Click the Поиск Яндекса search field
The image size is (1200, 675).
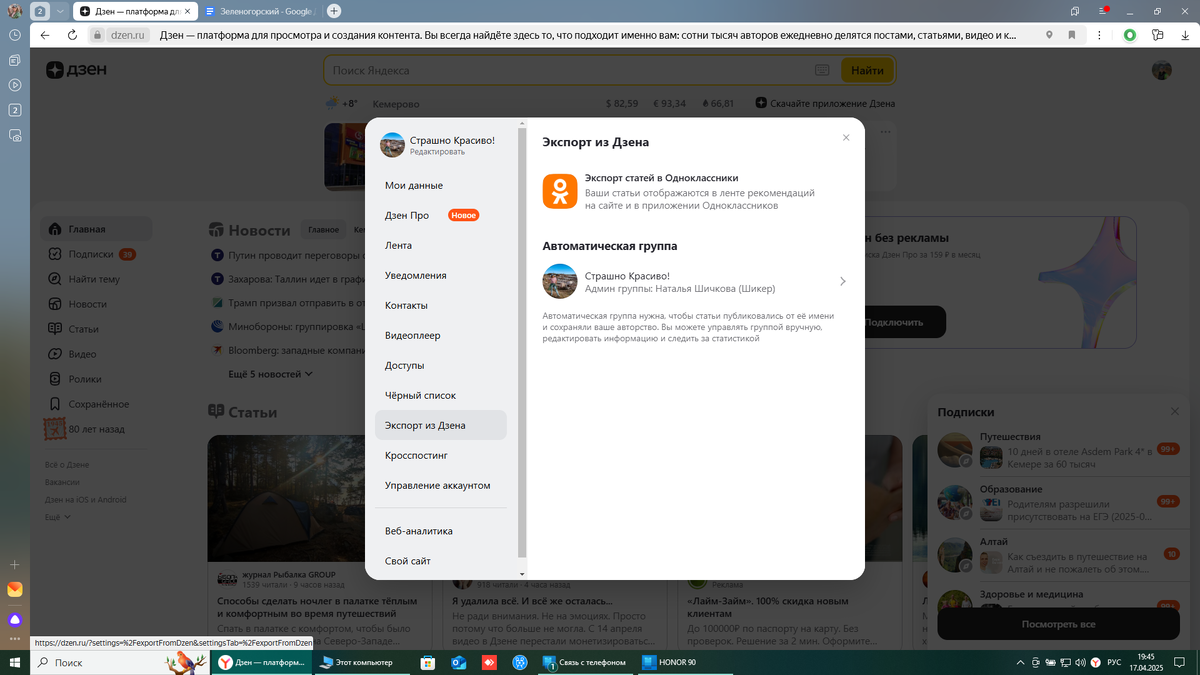(x=570, y=71)
